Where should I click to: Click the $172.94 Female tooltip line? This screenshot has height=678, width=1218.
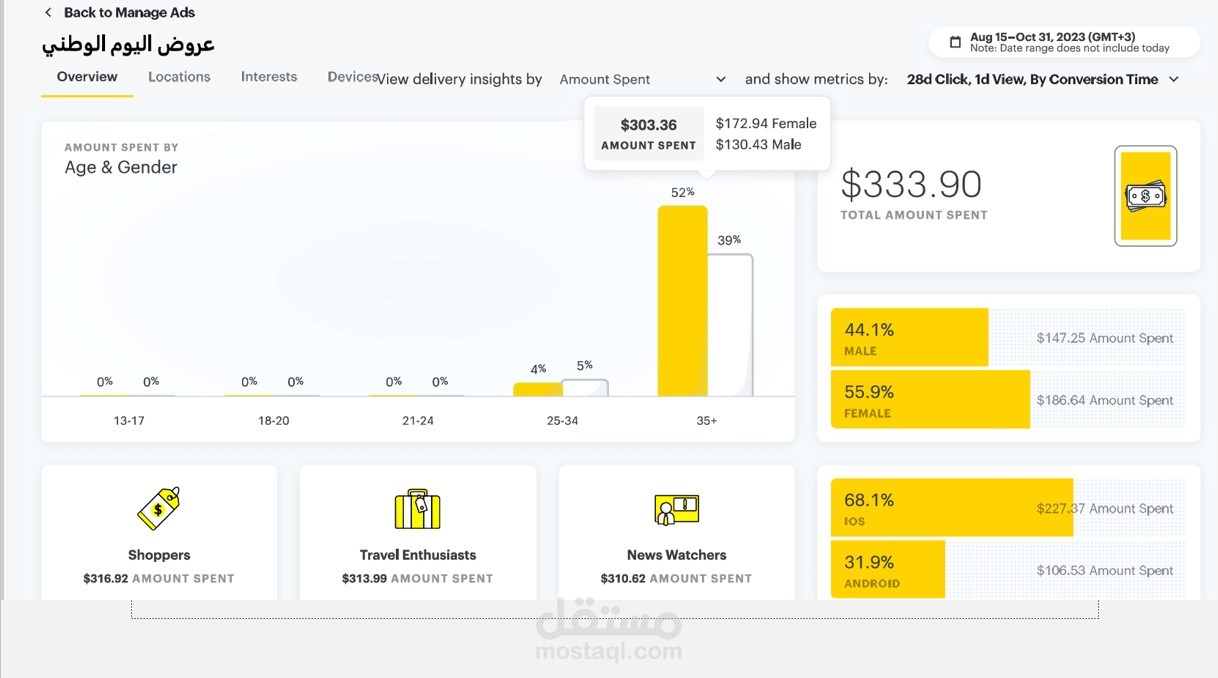point(766,124)
